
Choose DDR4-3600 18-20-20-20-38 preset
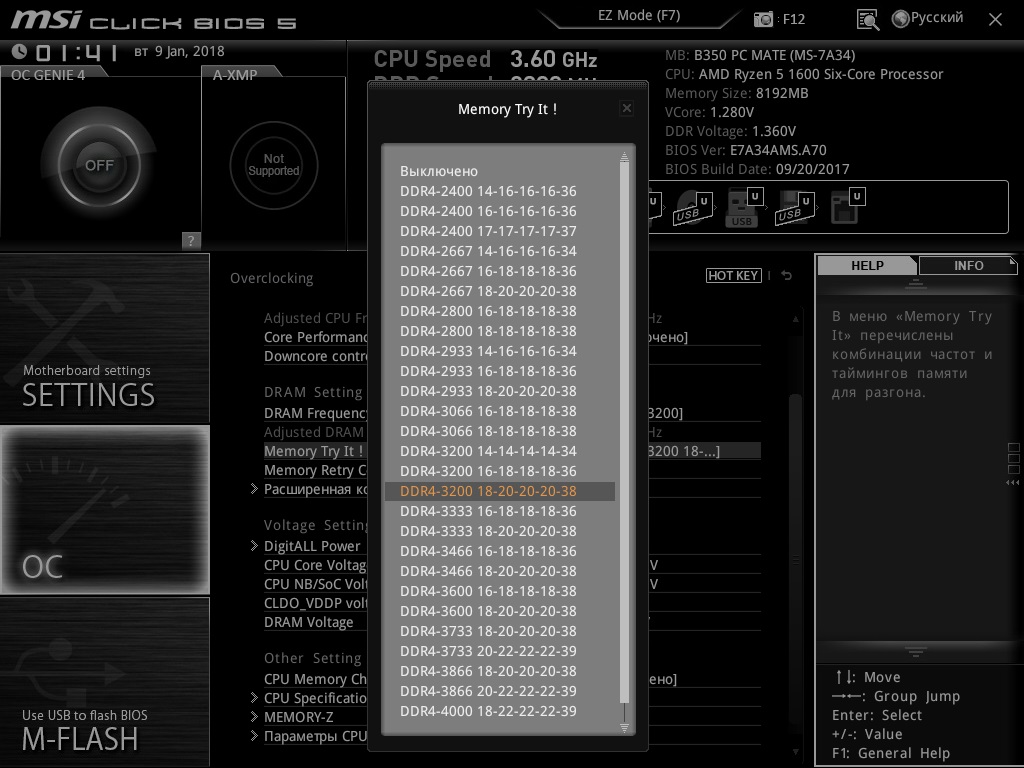tap(500, 611)
